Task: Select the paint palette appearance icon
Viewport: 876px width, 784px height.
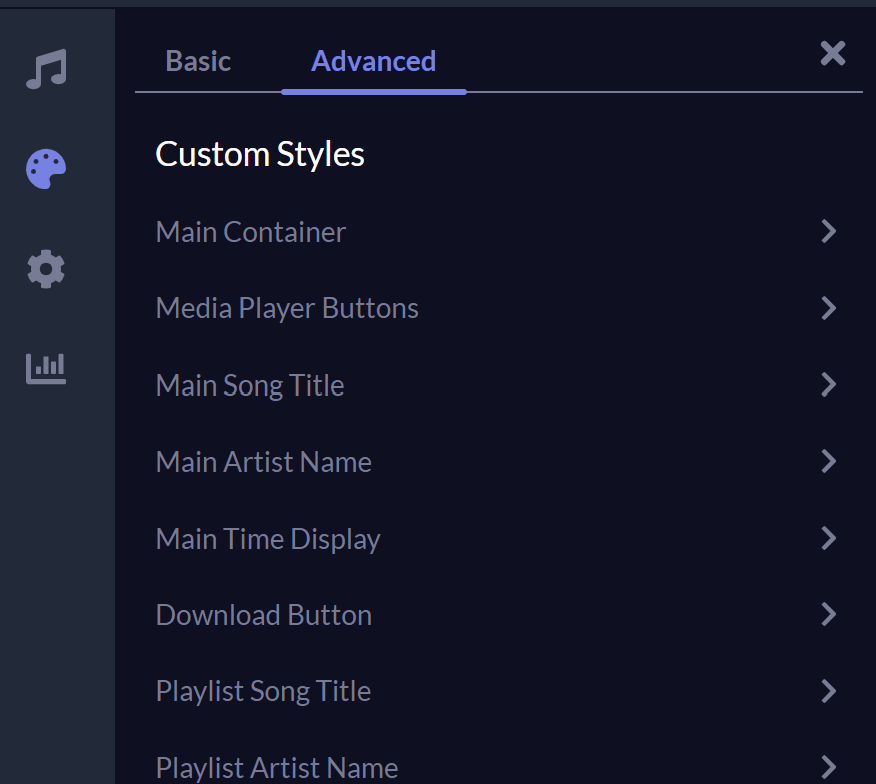Action: 46,169
